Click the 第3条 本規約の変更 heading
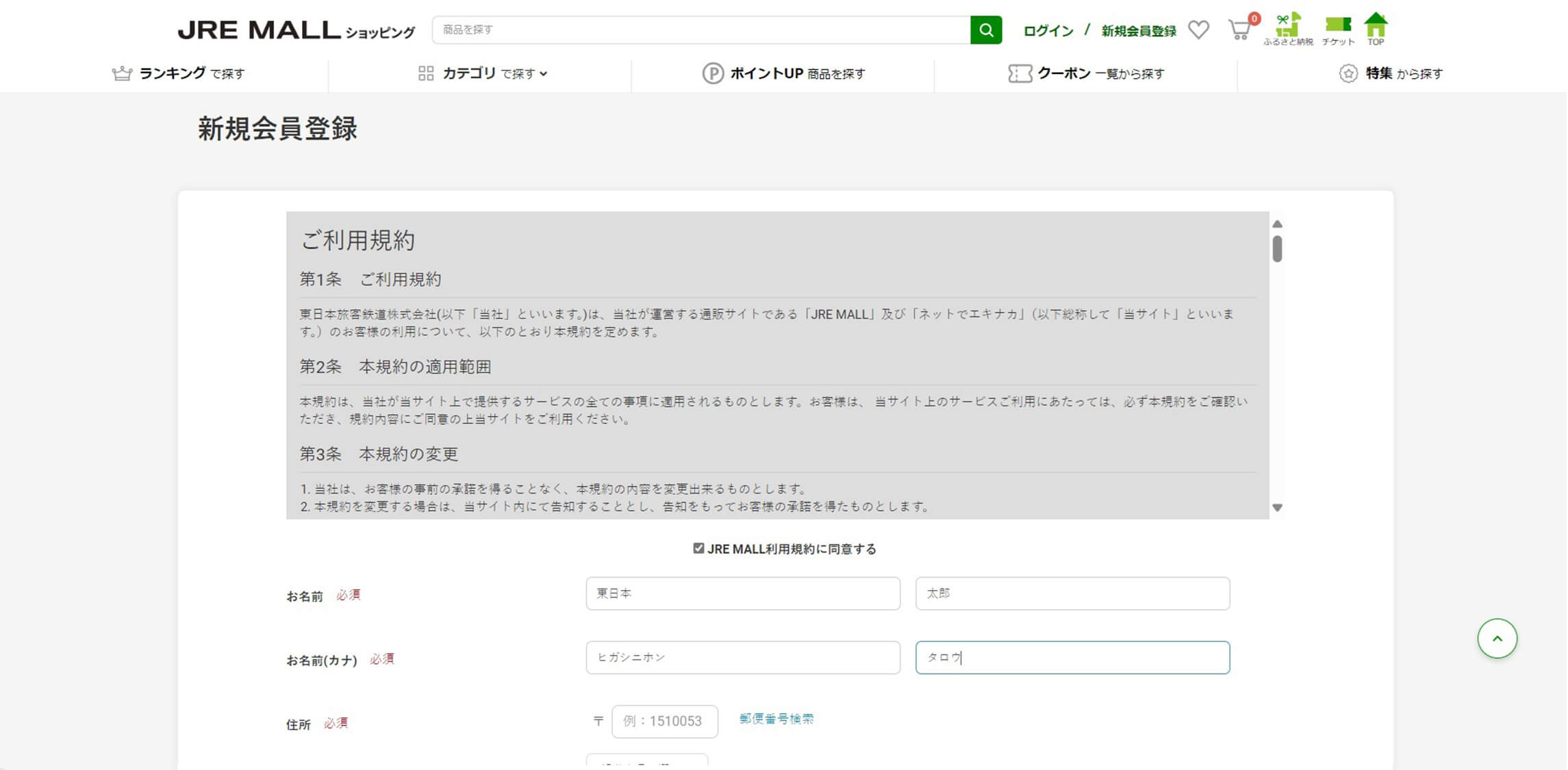1568x770 pixels. click(x=379, y=454)
